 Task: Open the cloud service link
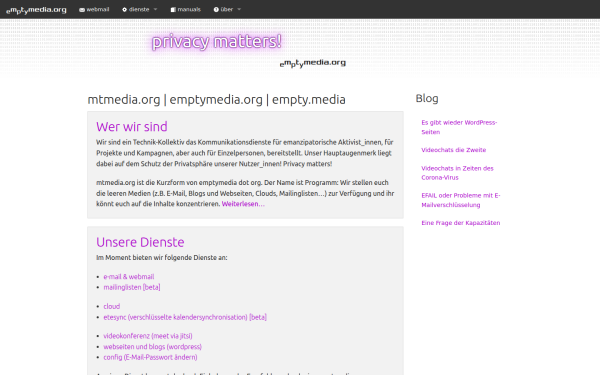pos(112,307)
